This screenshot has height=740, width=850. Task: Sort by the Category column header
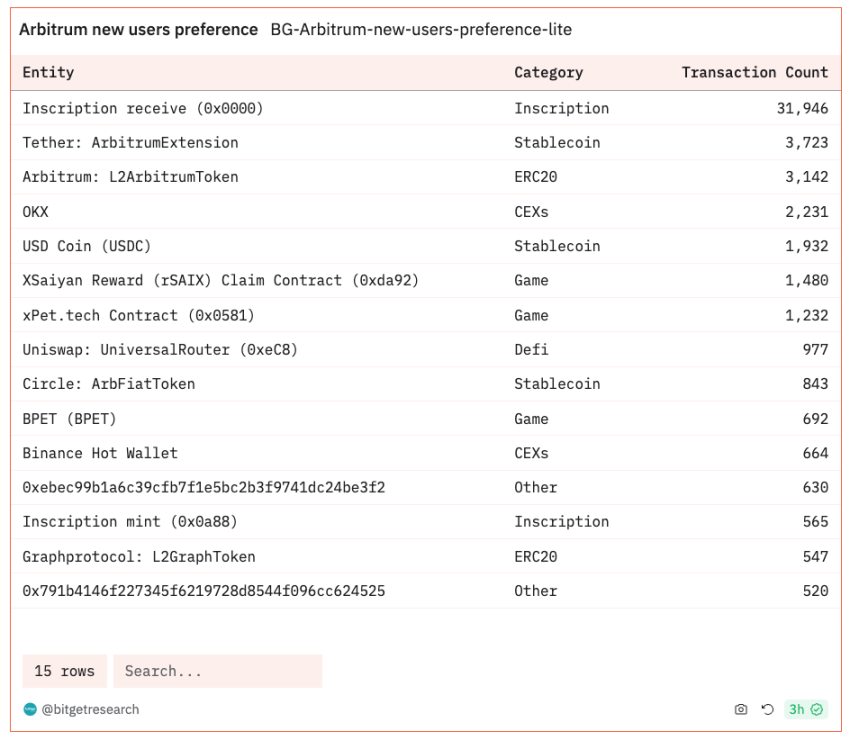coord(548,72)
